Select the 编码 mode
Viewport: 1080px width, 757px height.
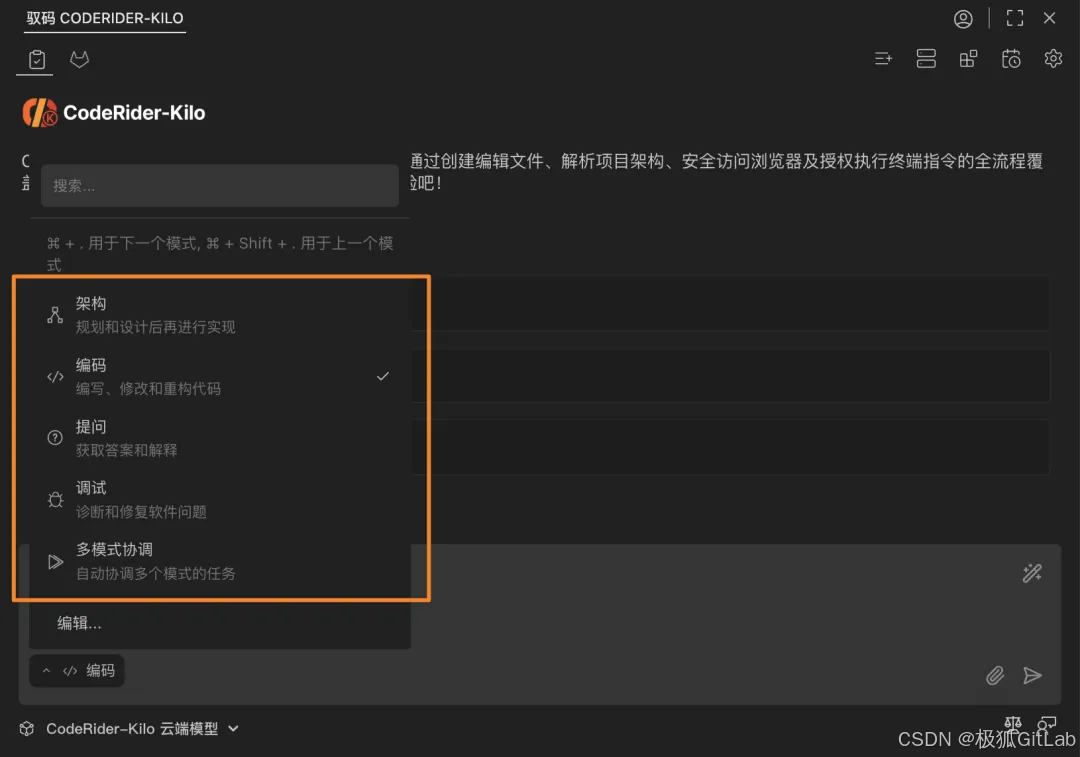(220, 376)
